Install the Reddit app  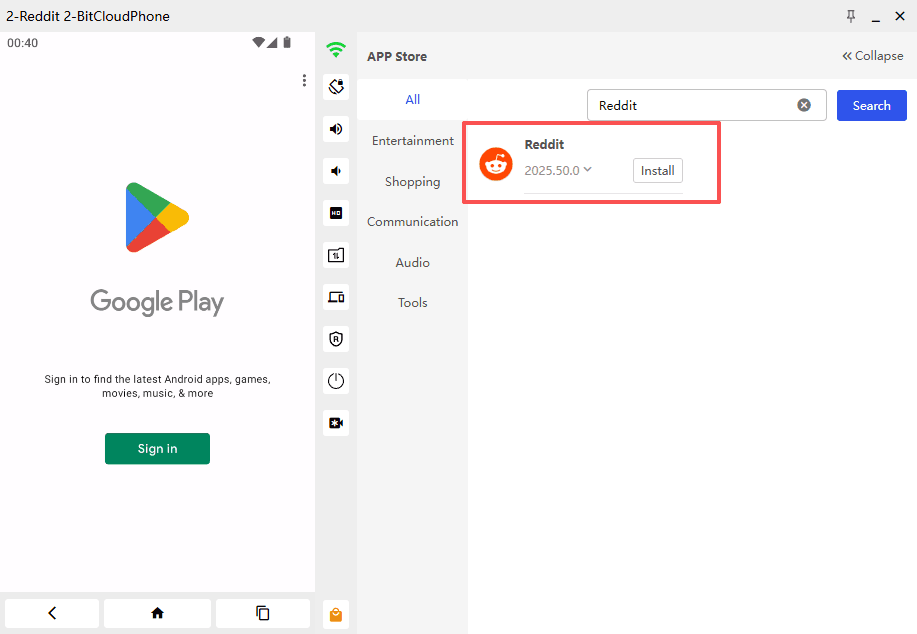point(657,171)
